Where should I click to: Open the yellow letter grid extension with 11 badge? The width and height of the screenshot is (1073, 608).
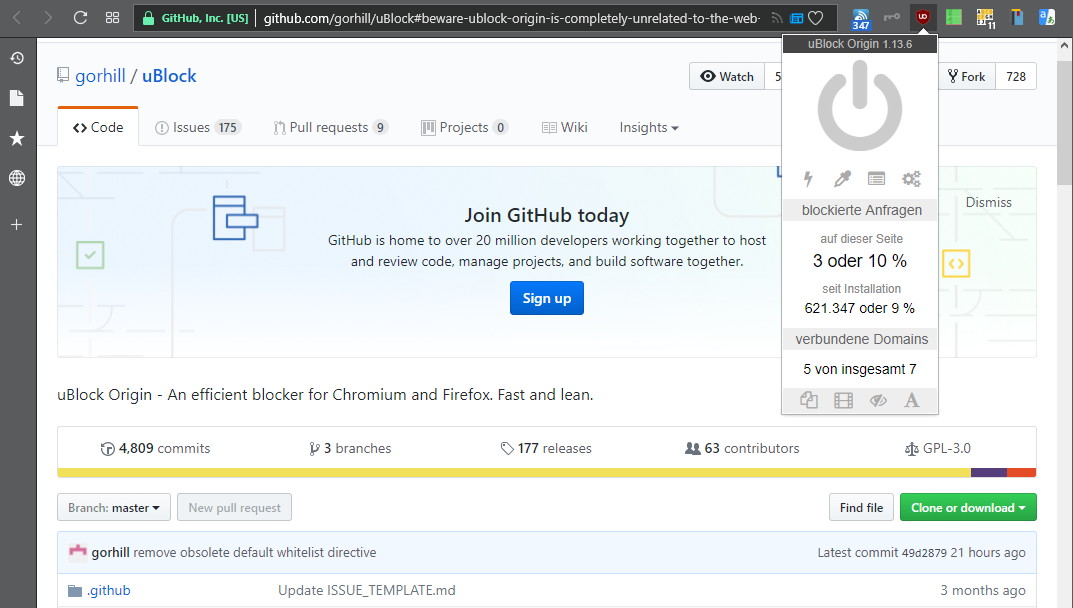(x=985, y=18)
